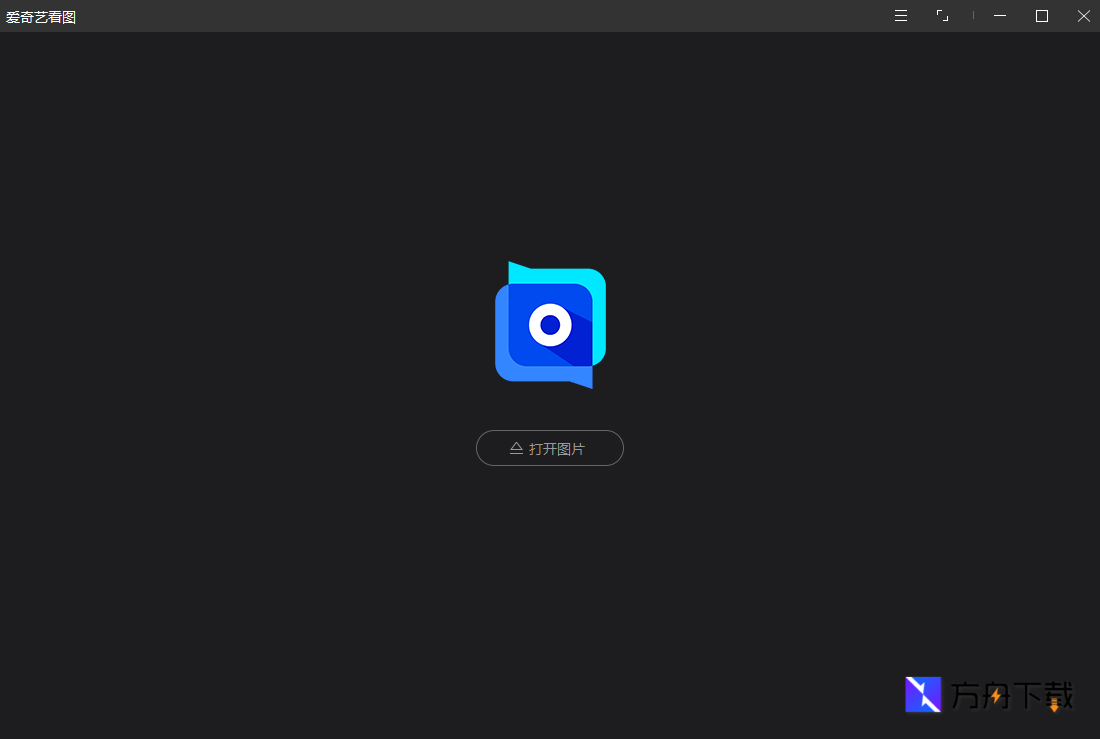The width and height of the screenshot is (1100, 739).
Task: Click the title bar separator line
Action: (973, 16)
